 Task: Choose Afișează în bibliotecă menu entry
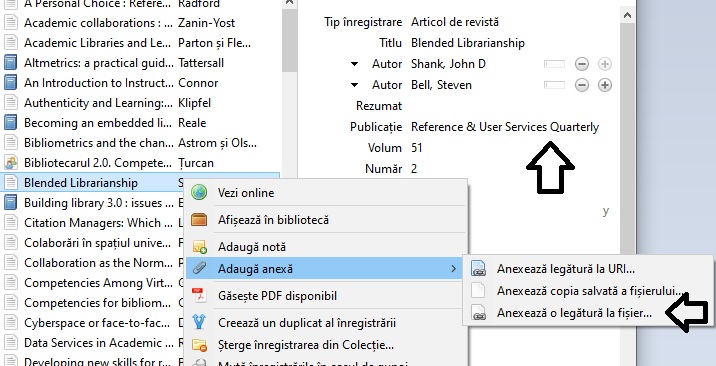point(326,220)
